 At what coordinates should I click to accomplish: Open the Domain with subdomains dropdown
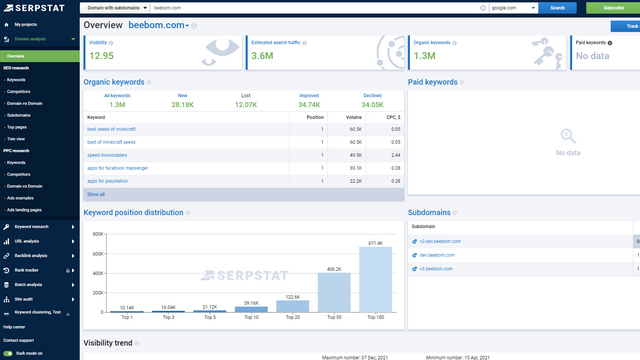[116, 8]
